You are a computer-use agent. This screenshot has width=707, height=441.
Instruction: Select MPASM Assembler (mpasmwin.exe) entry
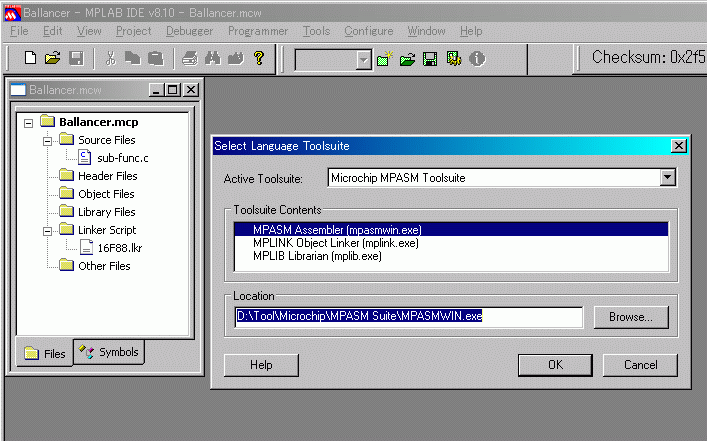tap(451, 230)
